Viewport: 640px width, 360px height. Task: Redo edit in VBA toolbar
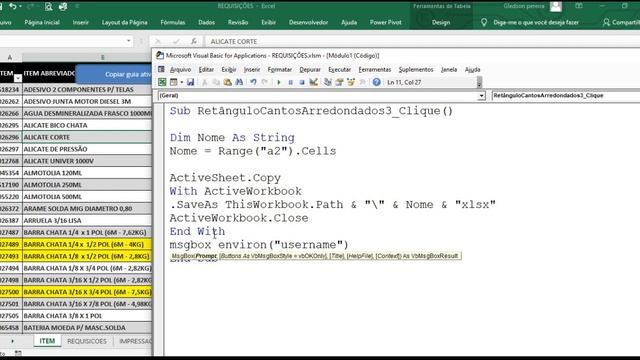click(264, 82)
